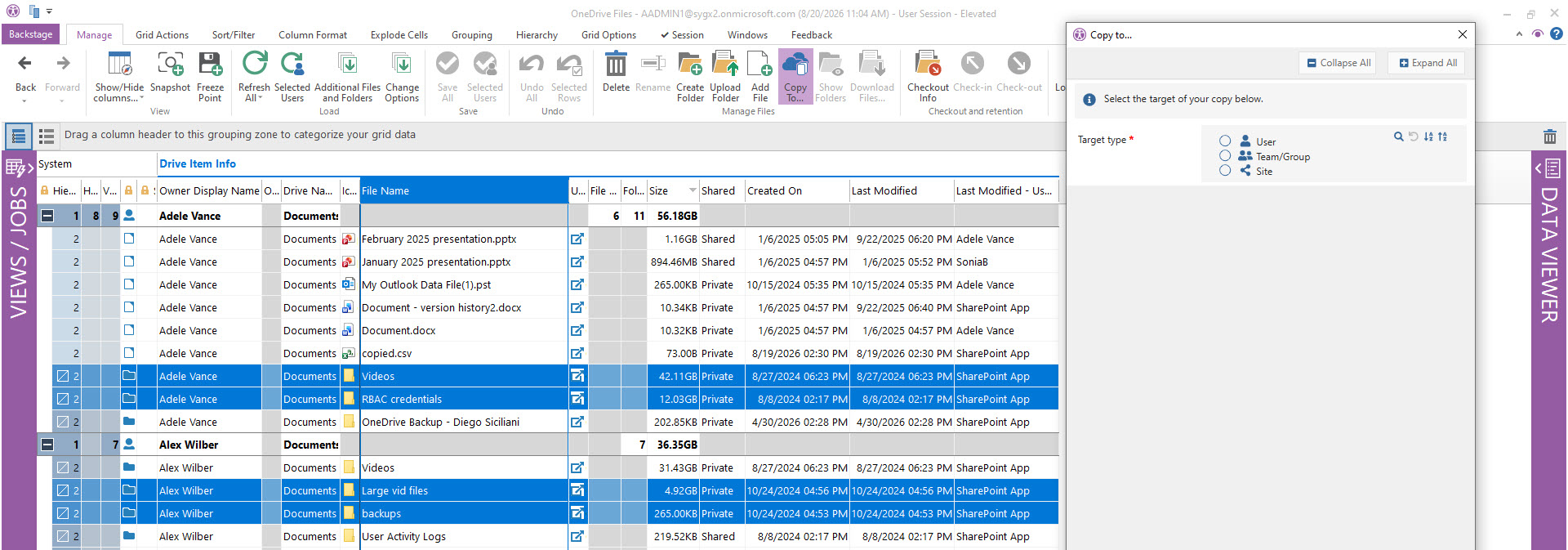Switch to the Sort/Filter tab
Viewport: 1568px width, 550px height.
click(x=234, y=35)
